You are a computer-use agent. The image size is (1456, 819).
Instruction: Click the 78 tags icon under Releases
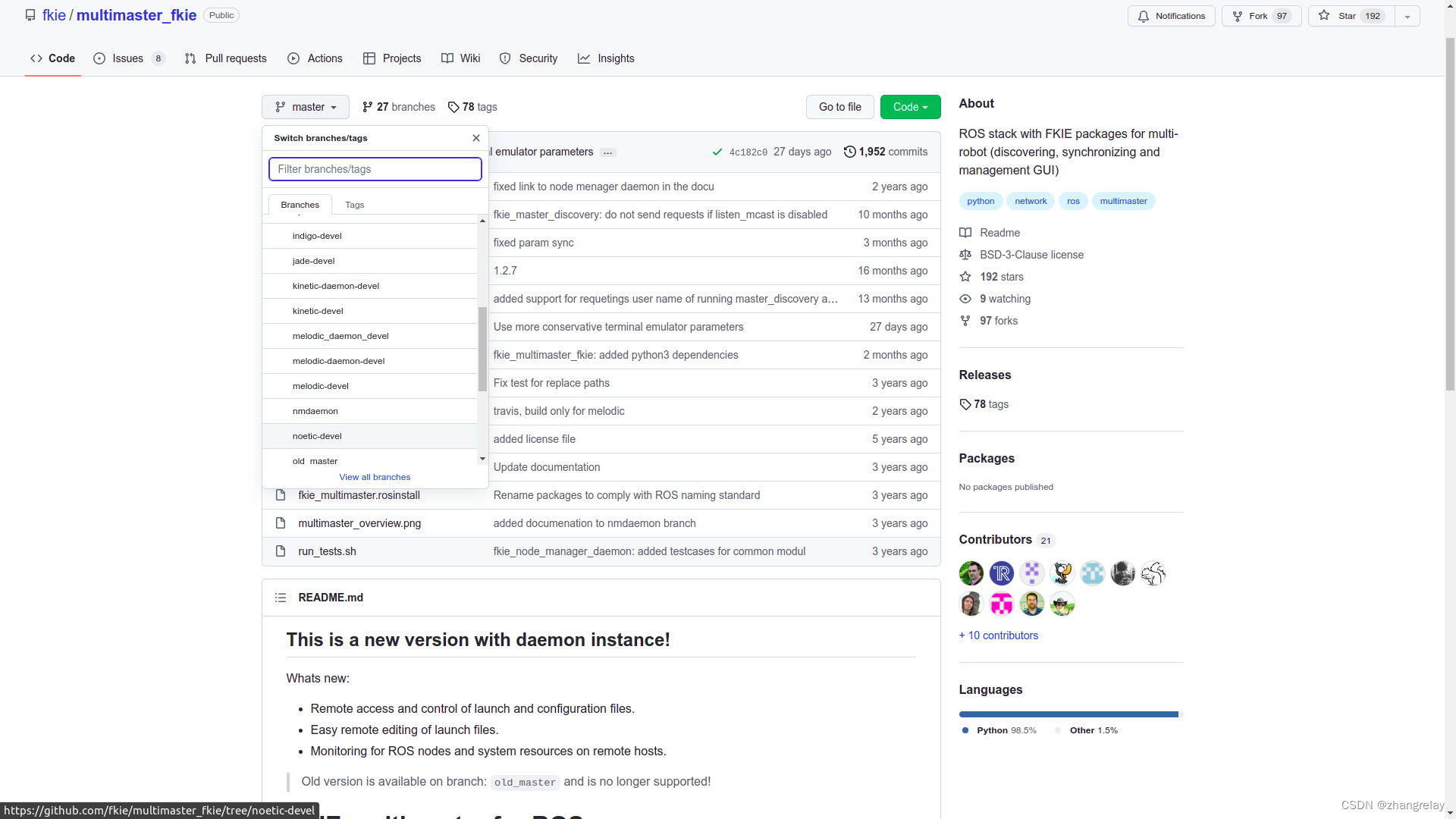965,404
